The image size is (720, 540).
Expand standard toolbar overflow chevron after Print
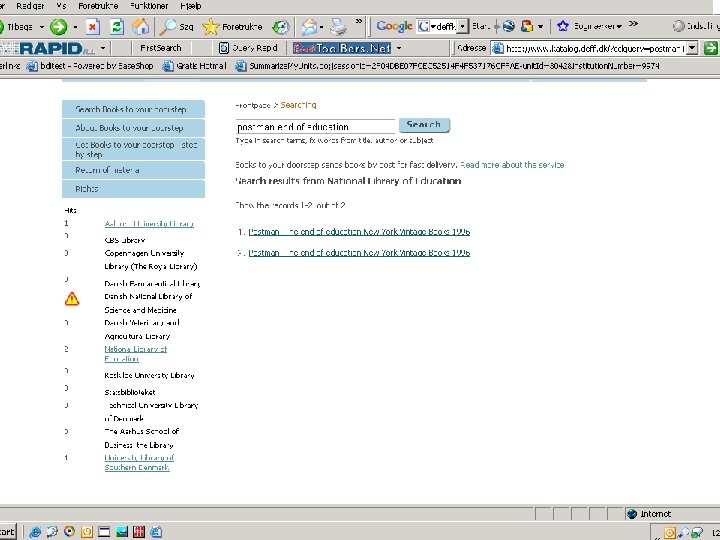coord(359,22)
